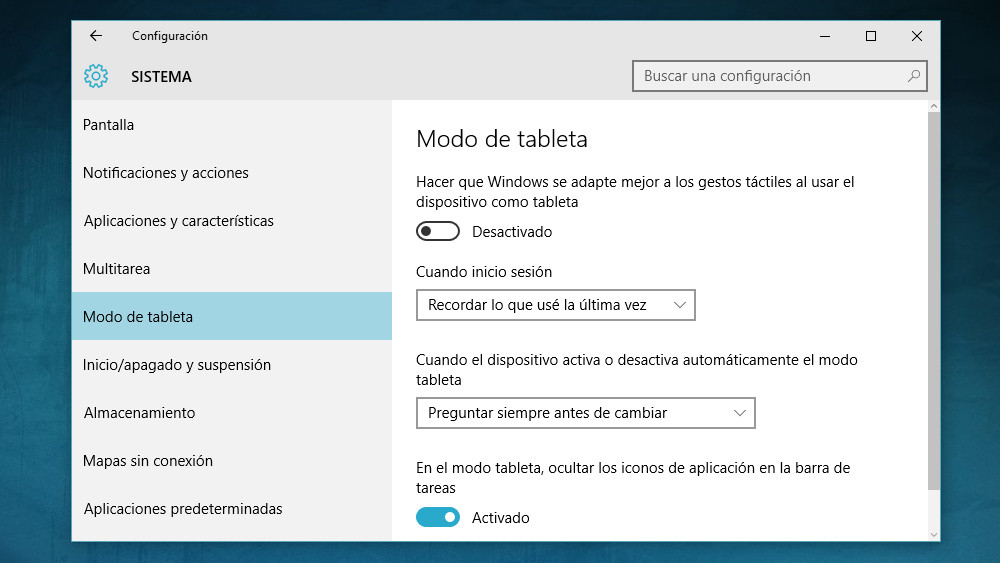The height and width of the screenshot is (563, 1000).
Task: Click the vertical scrollbar thumb
Action: click(x=934, y=301)
